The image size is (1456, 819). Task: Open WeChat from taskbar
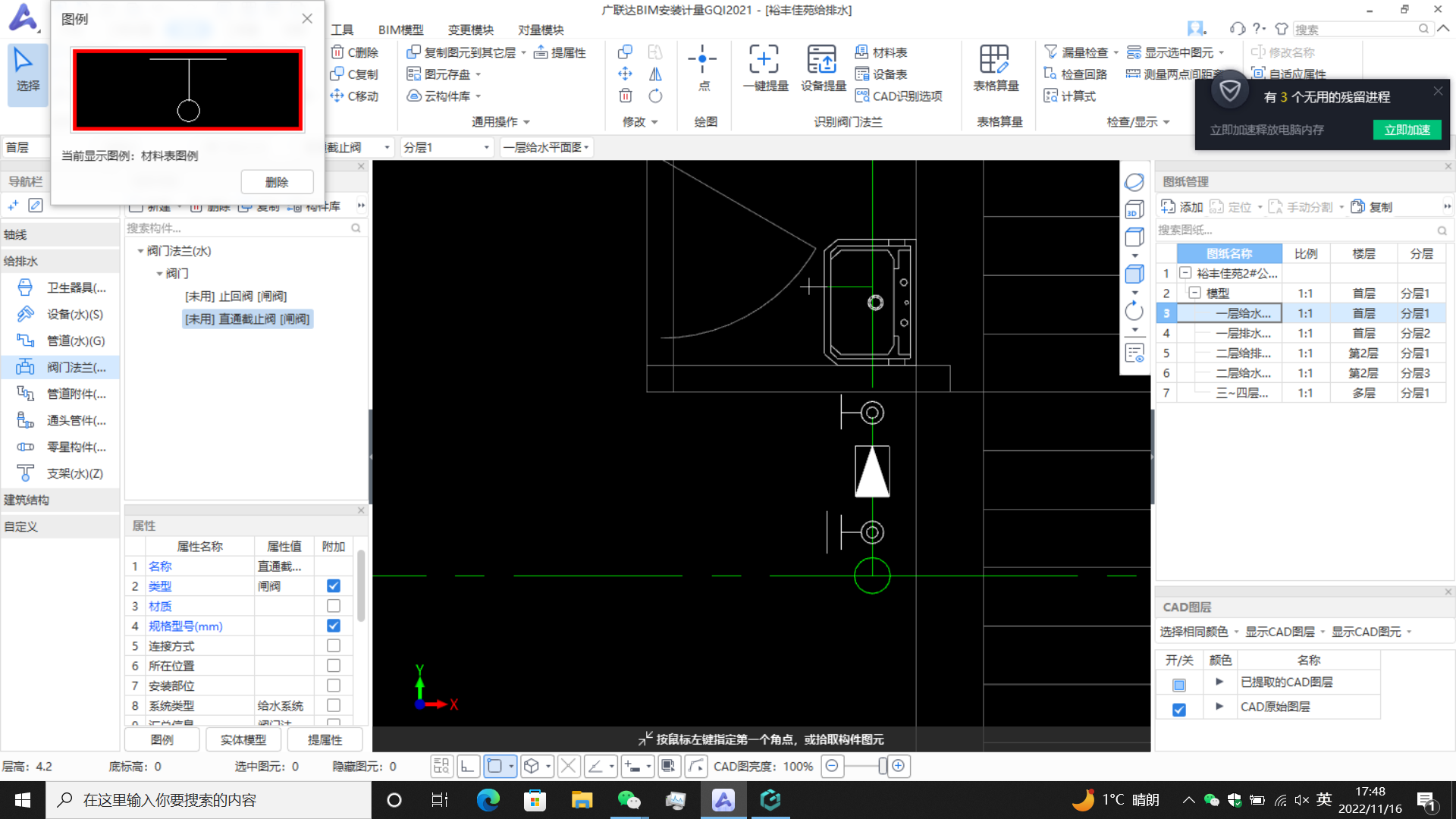[x=629, y=800]
